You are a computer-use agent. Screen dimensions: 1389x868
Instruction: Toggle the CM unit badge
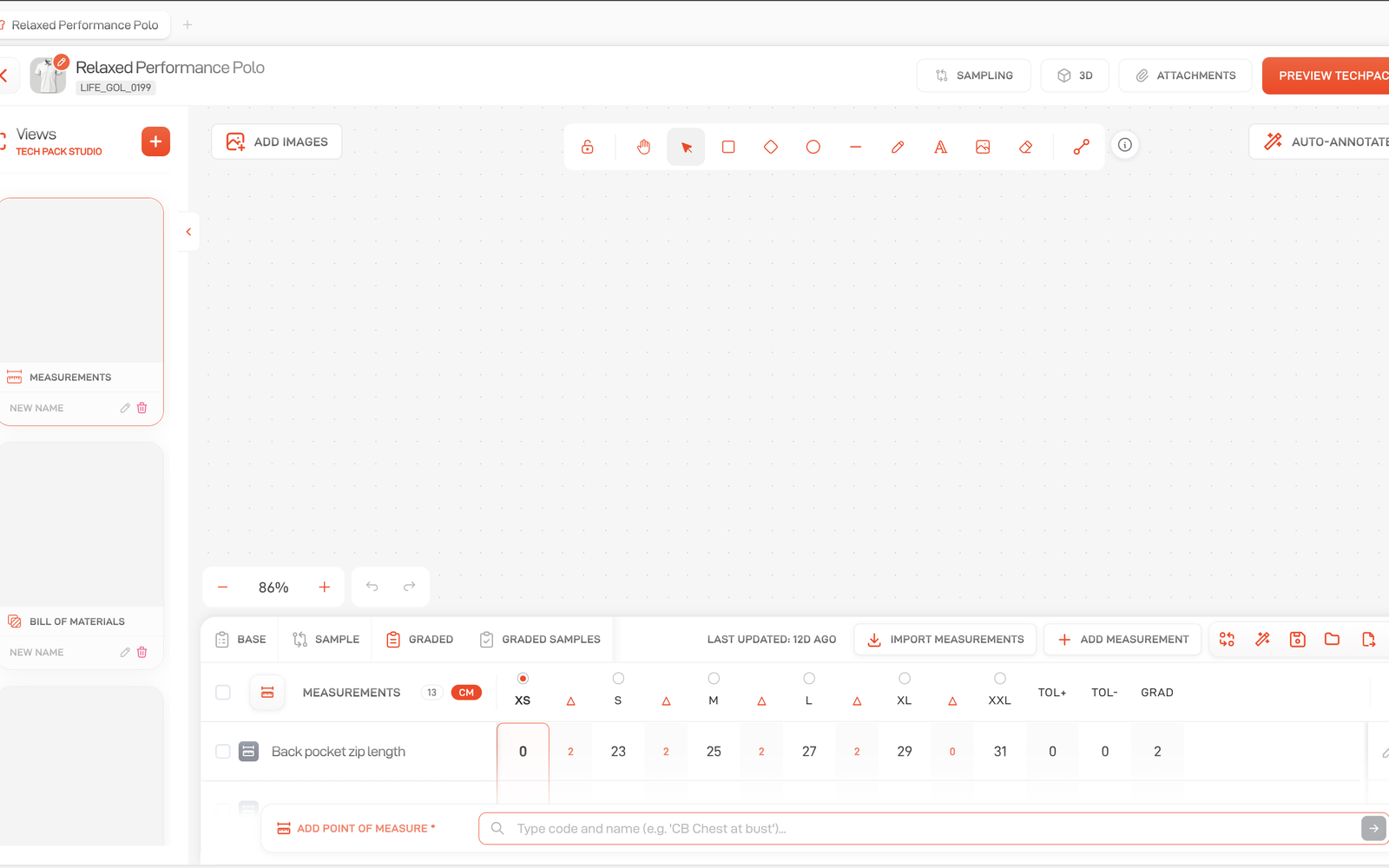[x=466, y=693]
